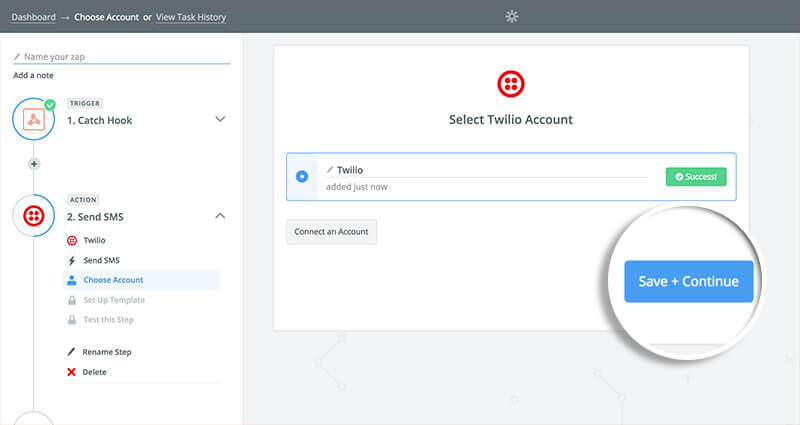Click the 'added just now' text
800x425 pixels.
click(x=357, y=187)
